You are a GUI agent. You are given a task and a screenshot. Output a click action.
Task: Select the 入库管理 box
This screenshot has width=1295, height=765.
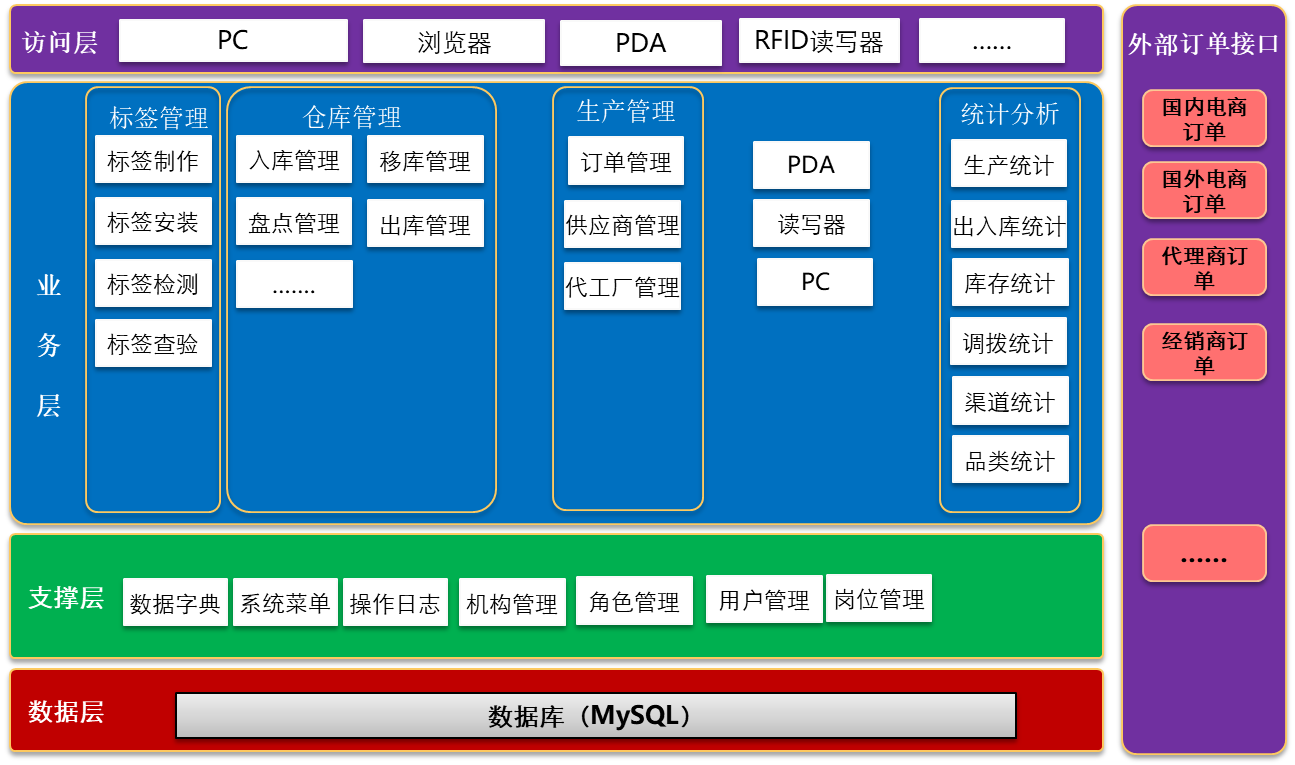(294, 159)
